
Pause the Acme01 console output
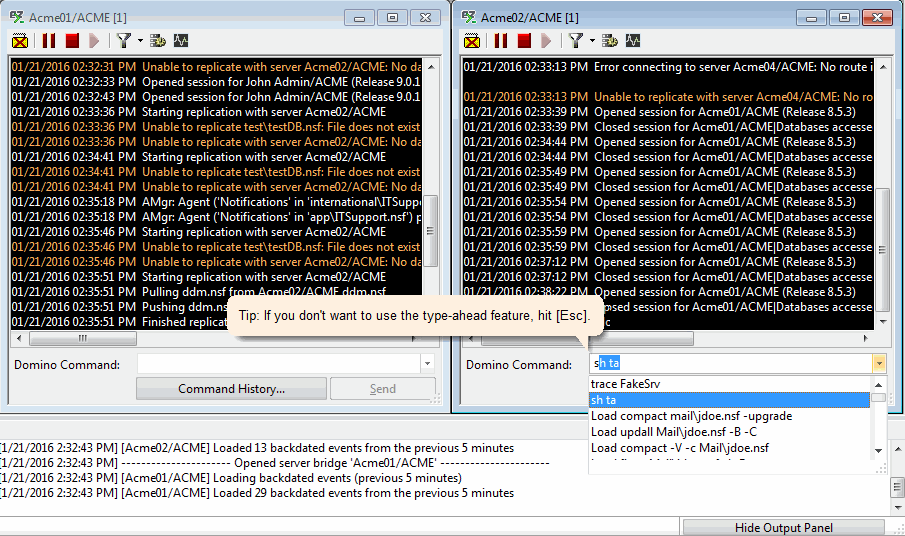point(49,41)
